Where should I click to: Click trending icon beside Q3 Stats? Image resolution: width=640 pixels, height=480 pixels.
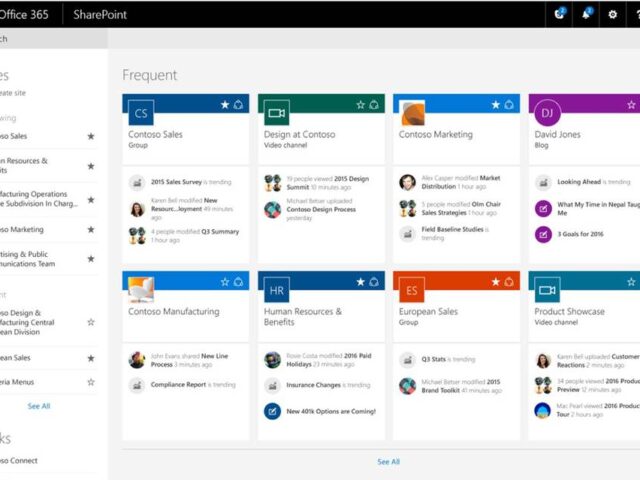click(x=407, y=360)
